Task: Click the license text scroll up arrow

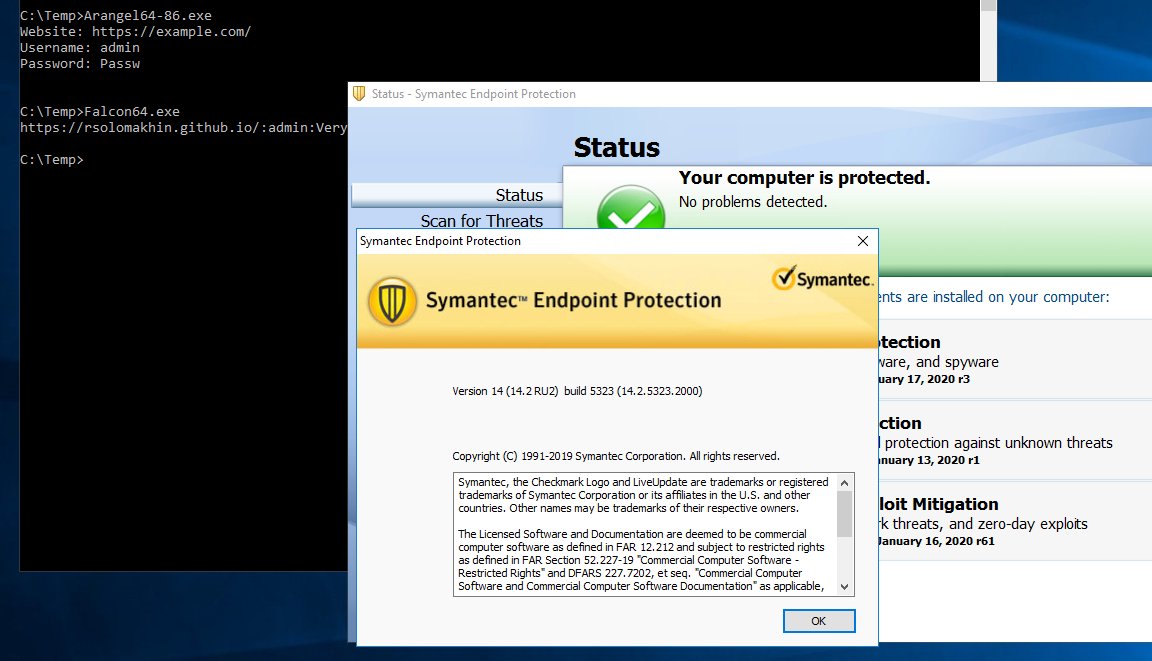Action: coord(844,483)
